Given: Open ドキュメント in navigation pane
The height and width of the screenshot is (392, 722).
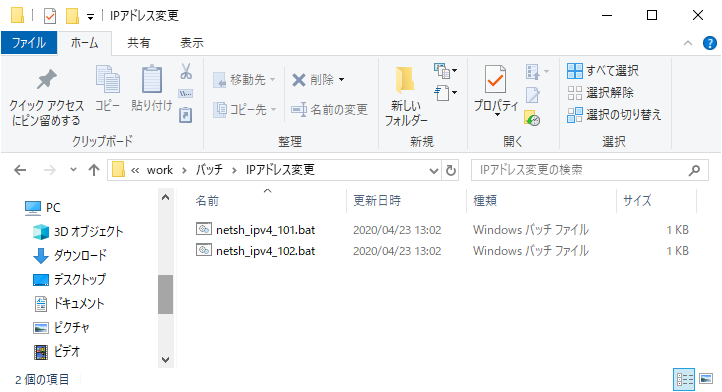Looking at the screenshot, I should 69,304.
